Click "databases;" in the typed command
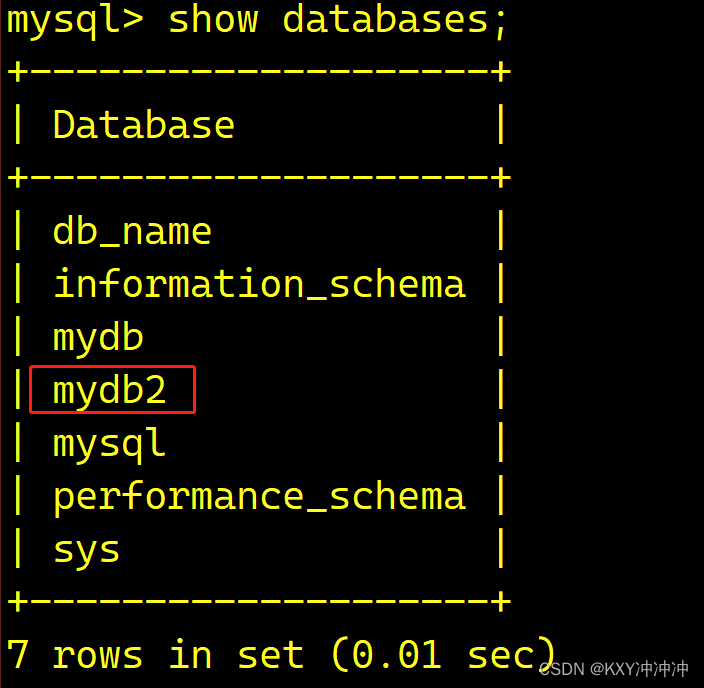 click(396, 20)
